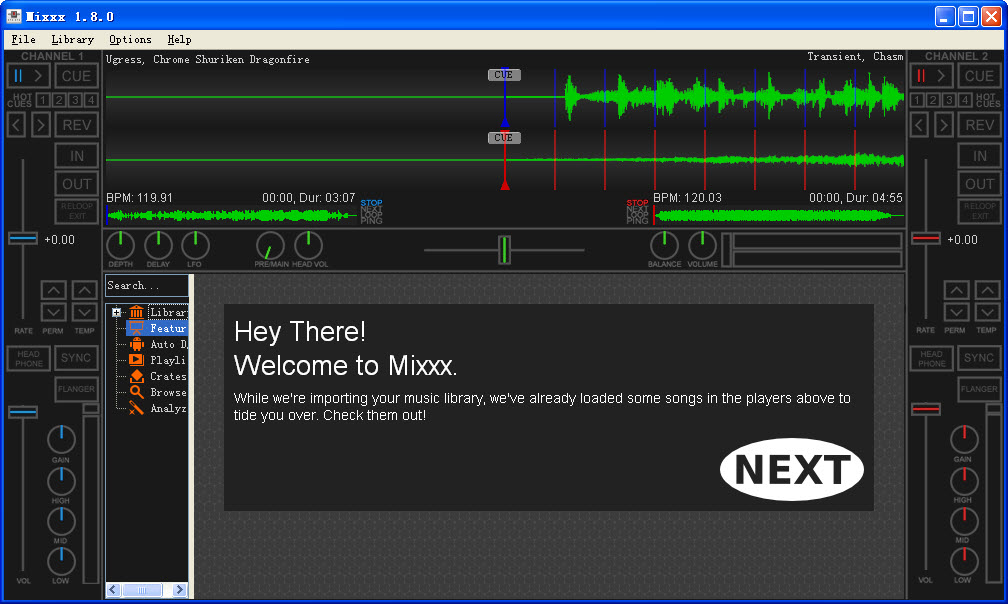Click the master BALANCE knob
The height and width of the screenshot is (604, 1008).
[x=664, y=245]
